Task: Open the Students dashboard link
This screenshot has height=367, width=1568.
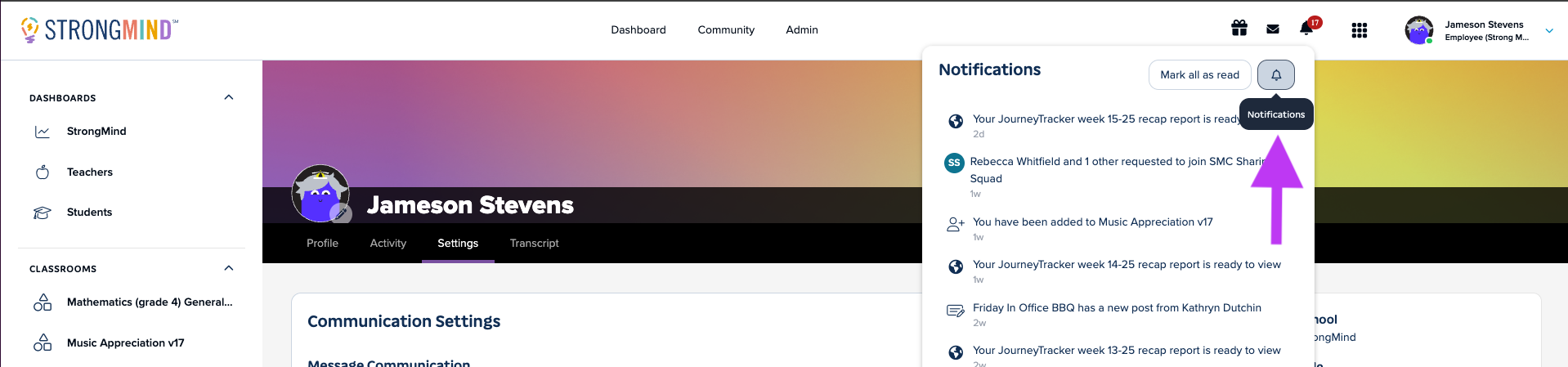Action: tap(89, 213)
